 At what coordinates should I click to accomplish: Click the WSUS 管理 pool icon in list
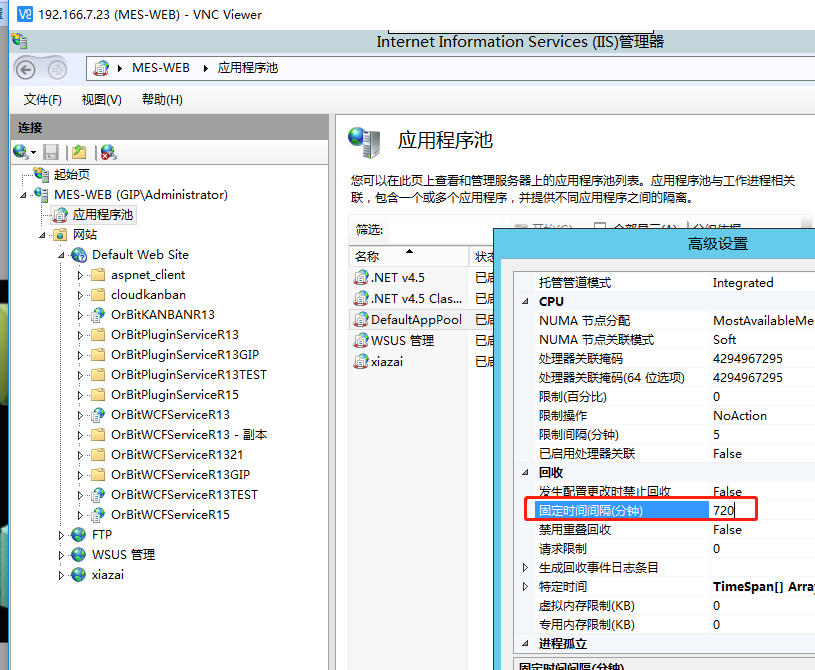tap(361, 341)
